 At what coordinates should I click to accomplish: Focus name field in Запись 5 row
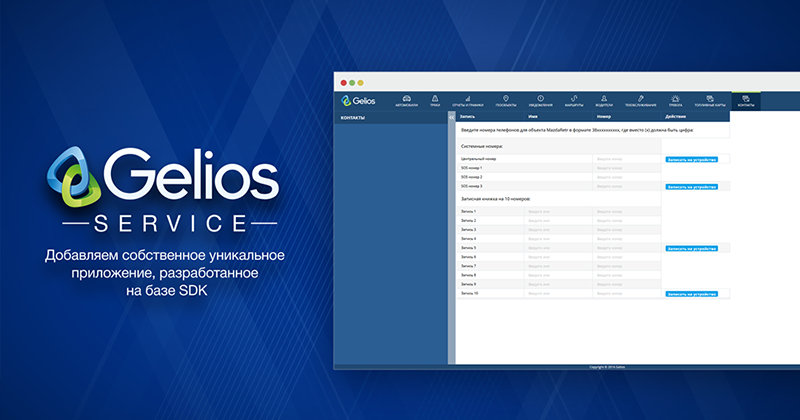(558, 248)
